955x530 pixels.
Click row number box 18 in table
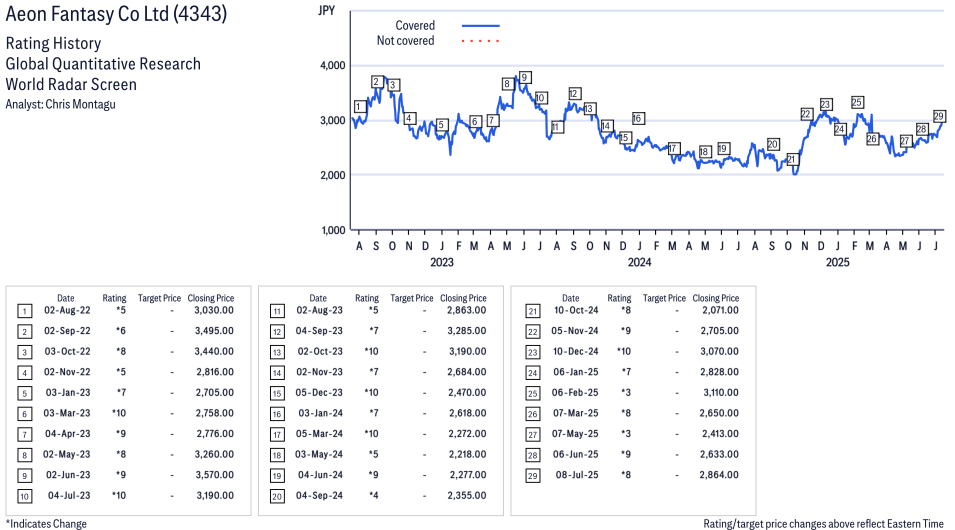[277, 455]
